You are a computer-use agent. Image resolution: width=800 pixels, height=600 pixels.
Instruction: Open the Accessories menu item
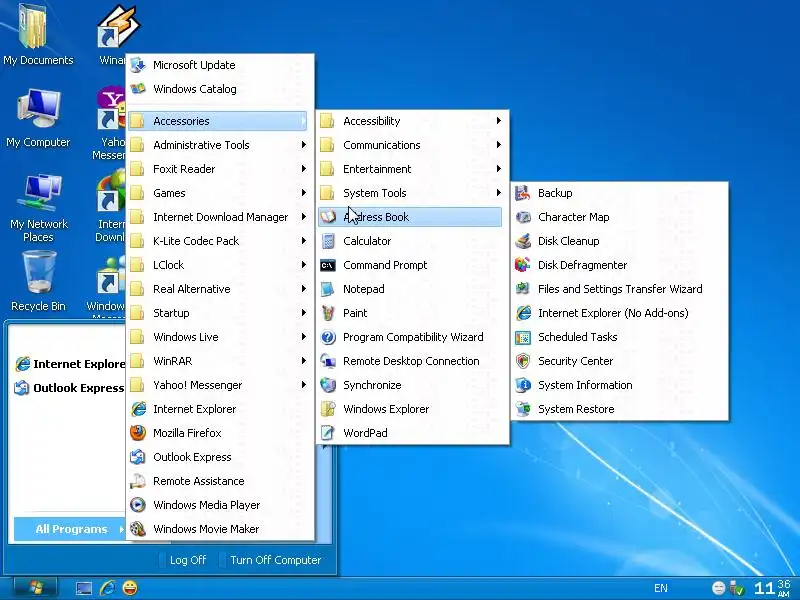click(218, 121)
